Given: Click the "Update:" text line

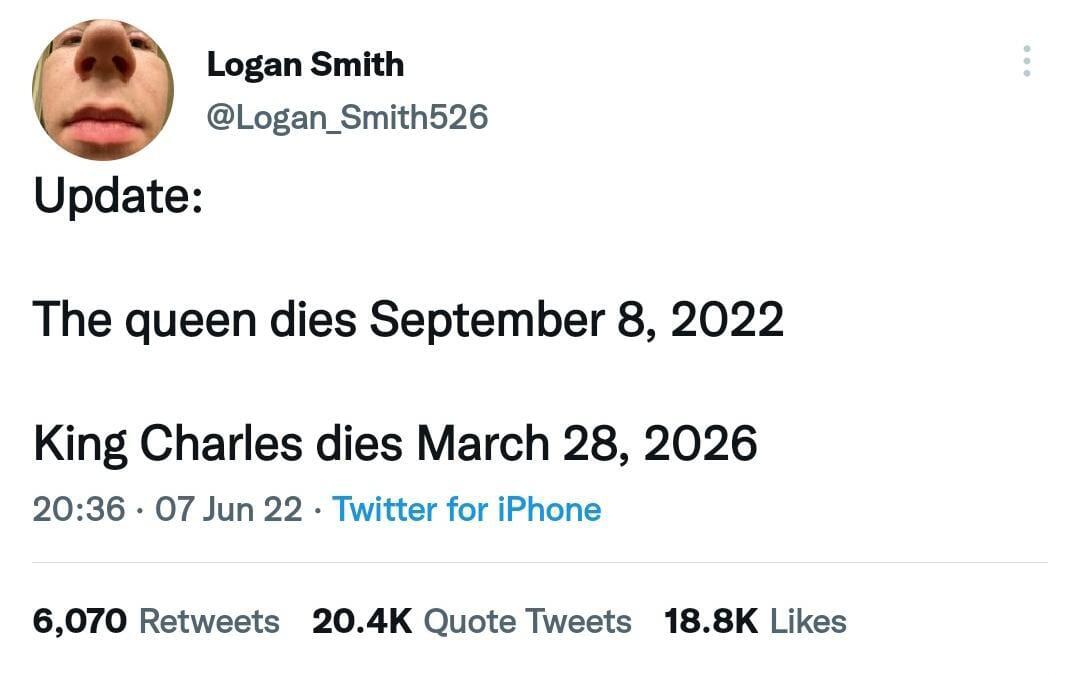Looking at the screenshot, I should click(x=118, y=195).
